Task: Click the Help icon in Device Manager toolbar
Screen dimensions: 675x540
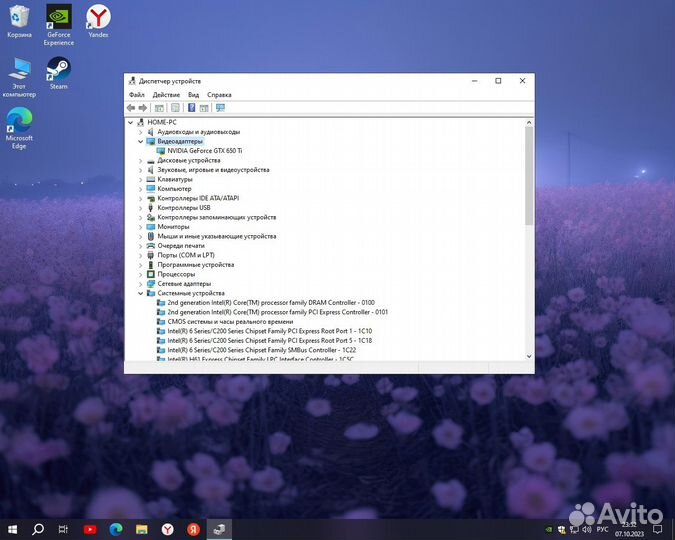Action: click(189, 108)
